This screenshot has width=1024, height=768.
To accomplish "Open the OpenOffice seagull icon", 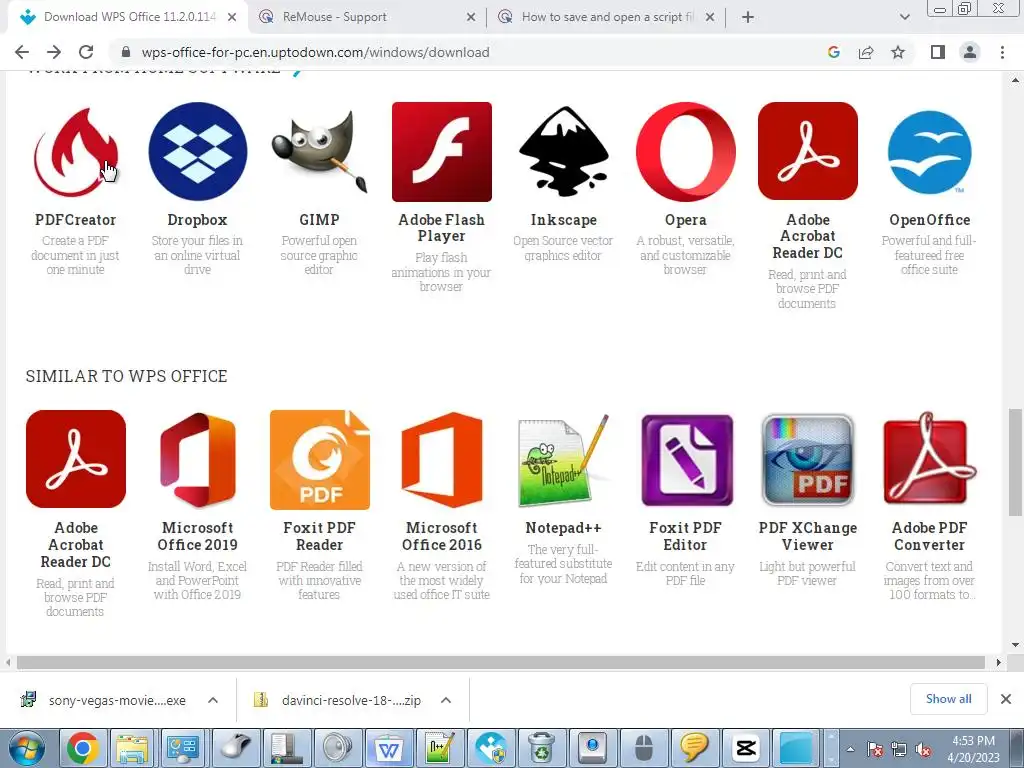I will click(929, 153).
